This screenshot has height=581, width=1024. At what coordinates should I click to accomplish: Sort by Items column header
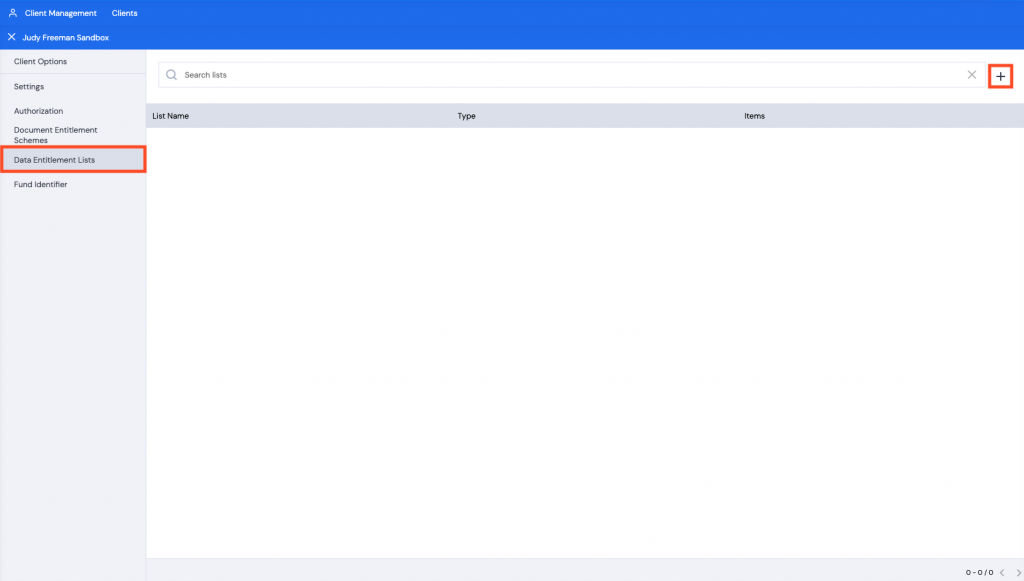click(x=754, y=116)
